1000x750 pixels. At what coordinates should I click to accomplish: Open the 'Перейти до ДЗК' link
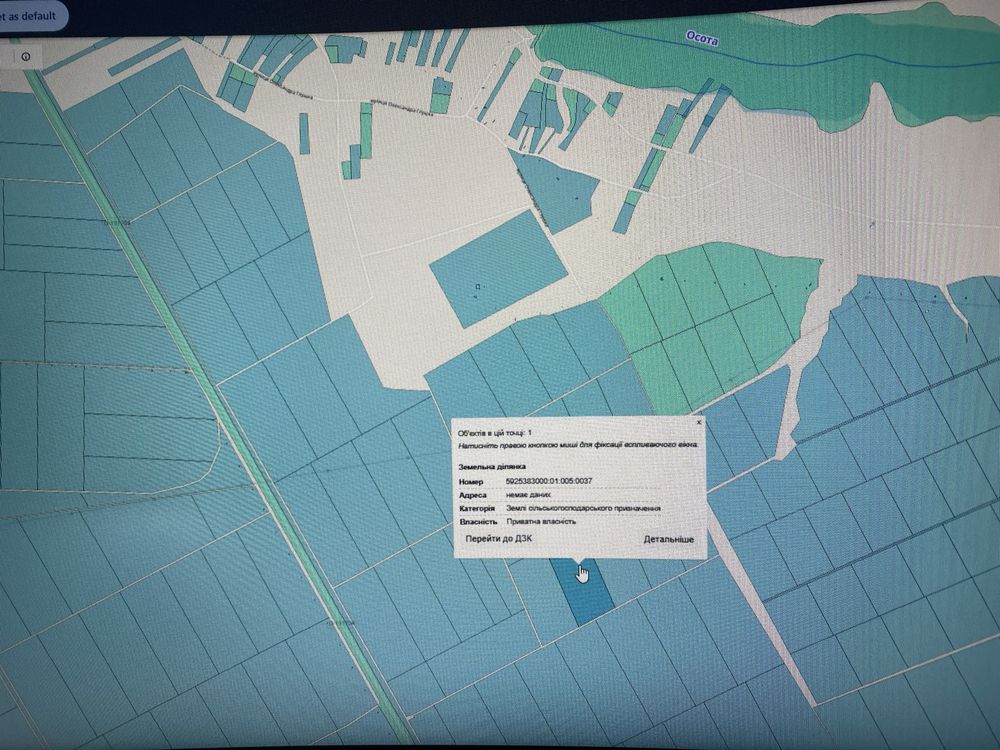pos(499,538)
